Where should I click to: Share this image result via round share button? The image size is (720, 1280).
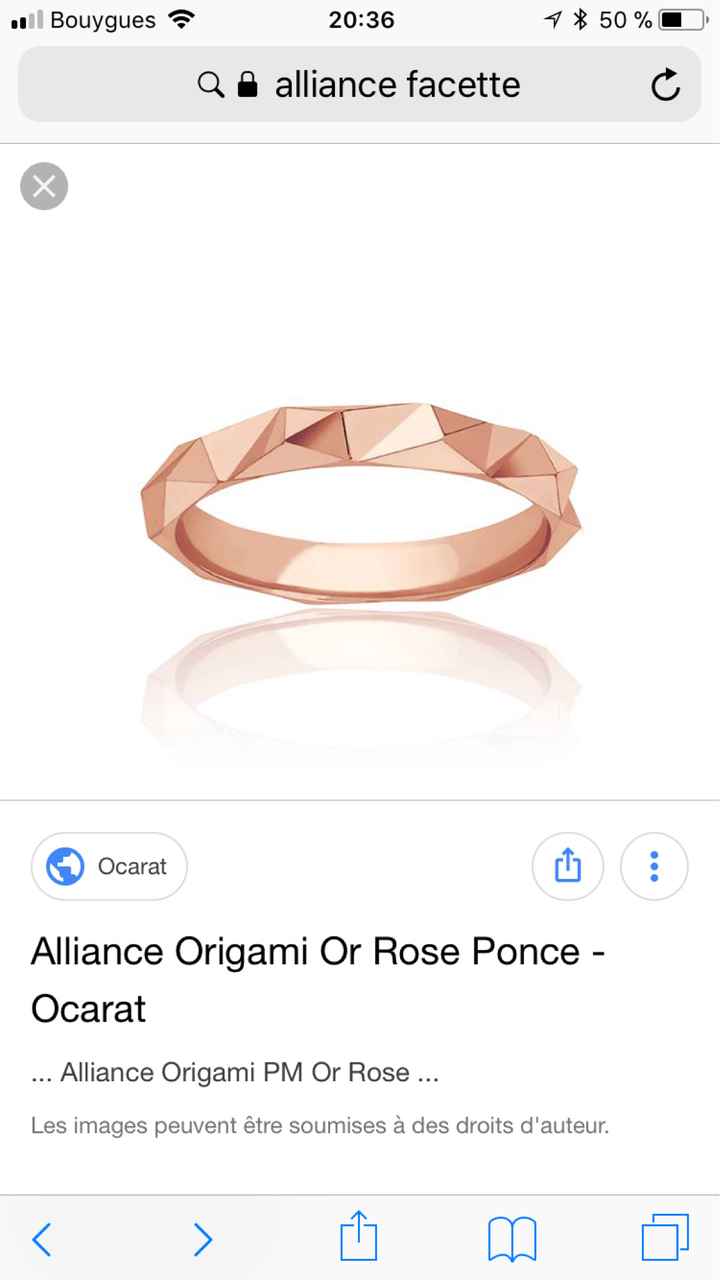[567, 865]
